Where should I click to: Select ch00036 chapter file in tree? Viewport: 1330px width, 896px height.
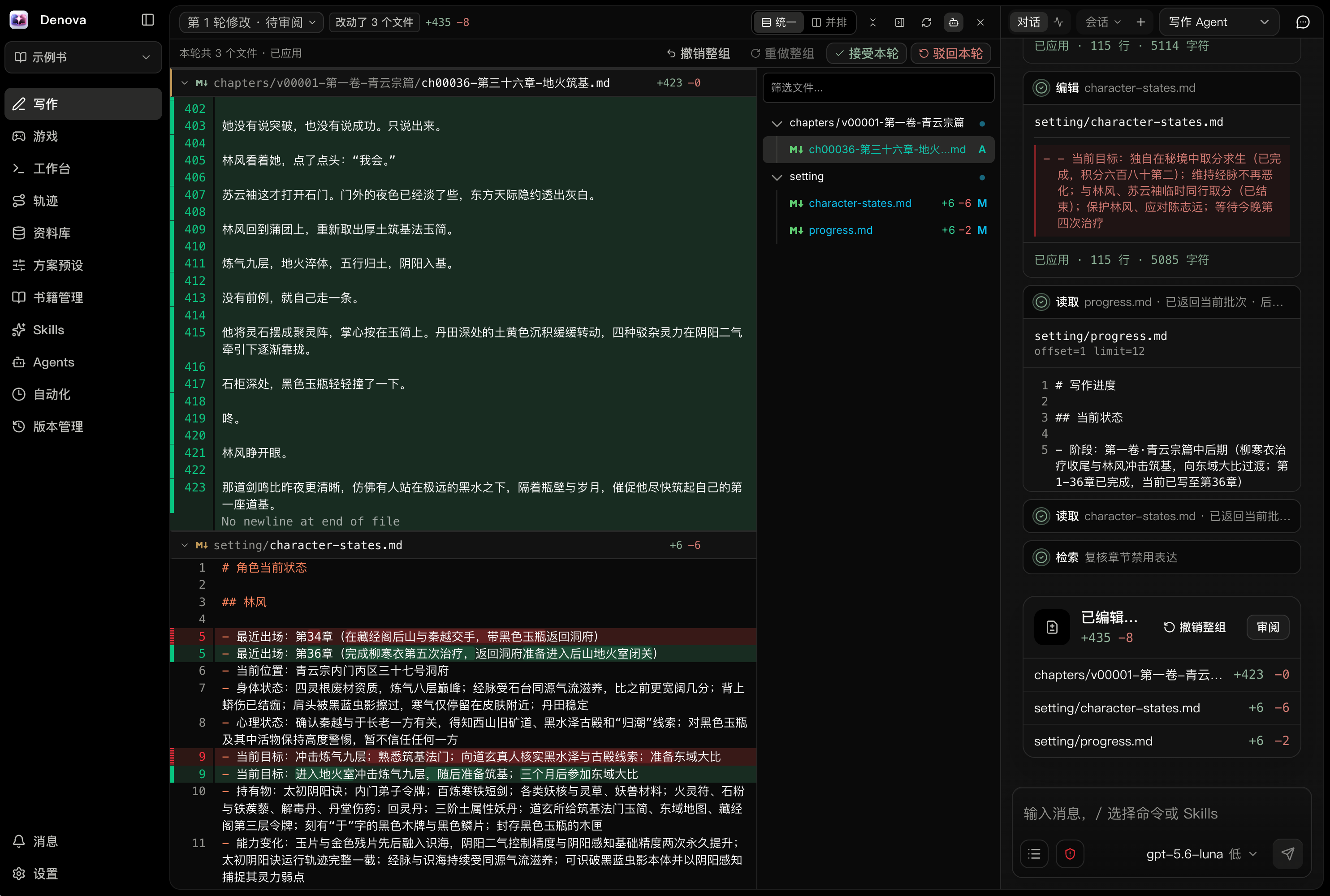click(x=878, y=150)
